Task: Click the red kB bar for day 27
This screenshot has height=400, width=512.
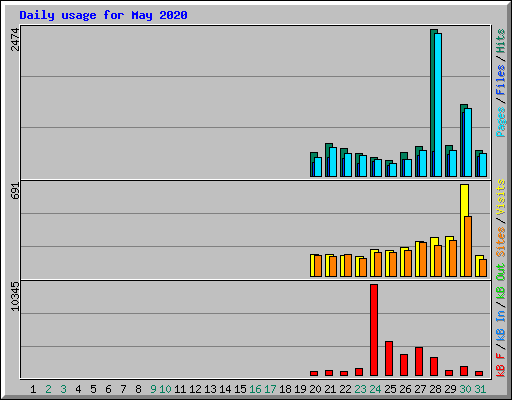Action: coord(419,362)
